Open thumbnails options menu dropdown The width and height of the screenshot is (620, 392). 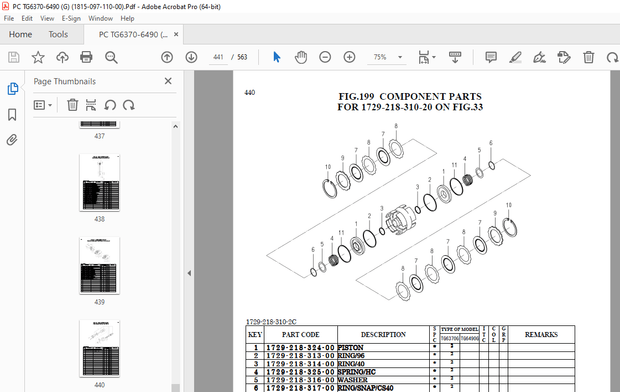pos(43,105)
